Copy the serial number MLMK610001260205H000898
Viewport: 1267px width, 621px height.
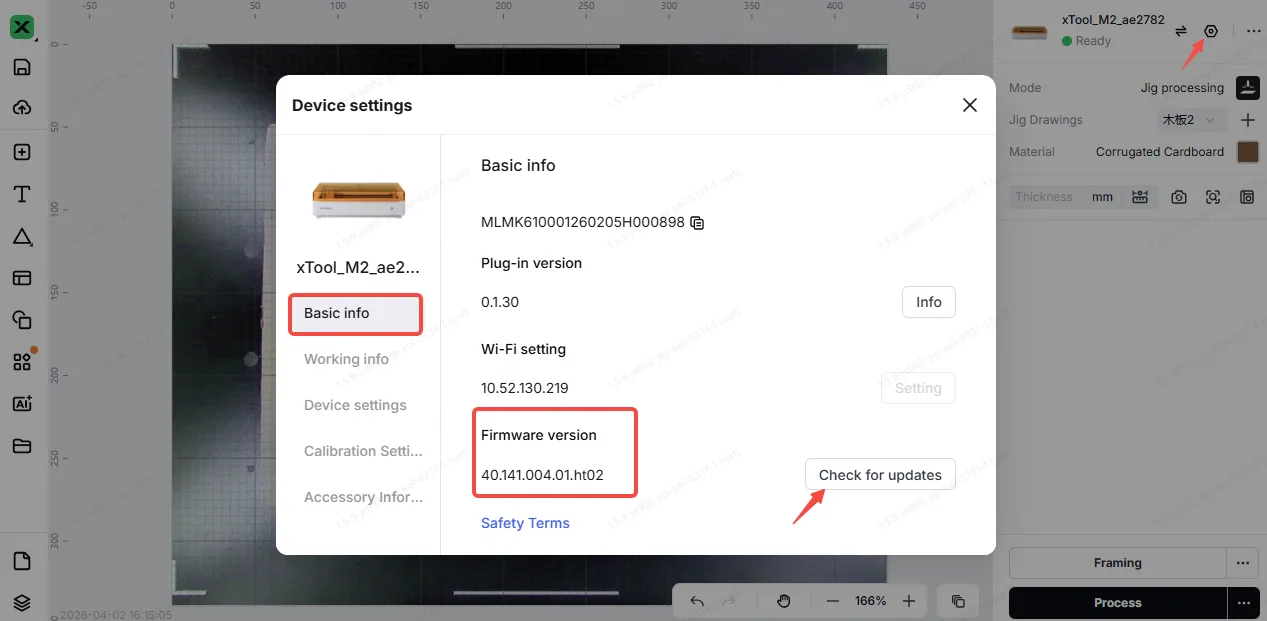tap(698, 223)
